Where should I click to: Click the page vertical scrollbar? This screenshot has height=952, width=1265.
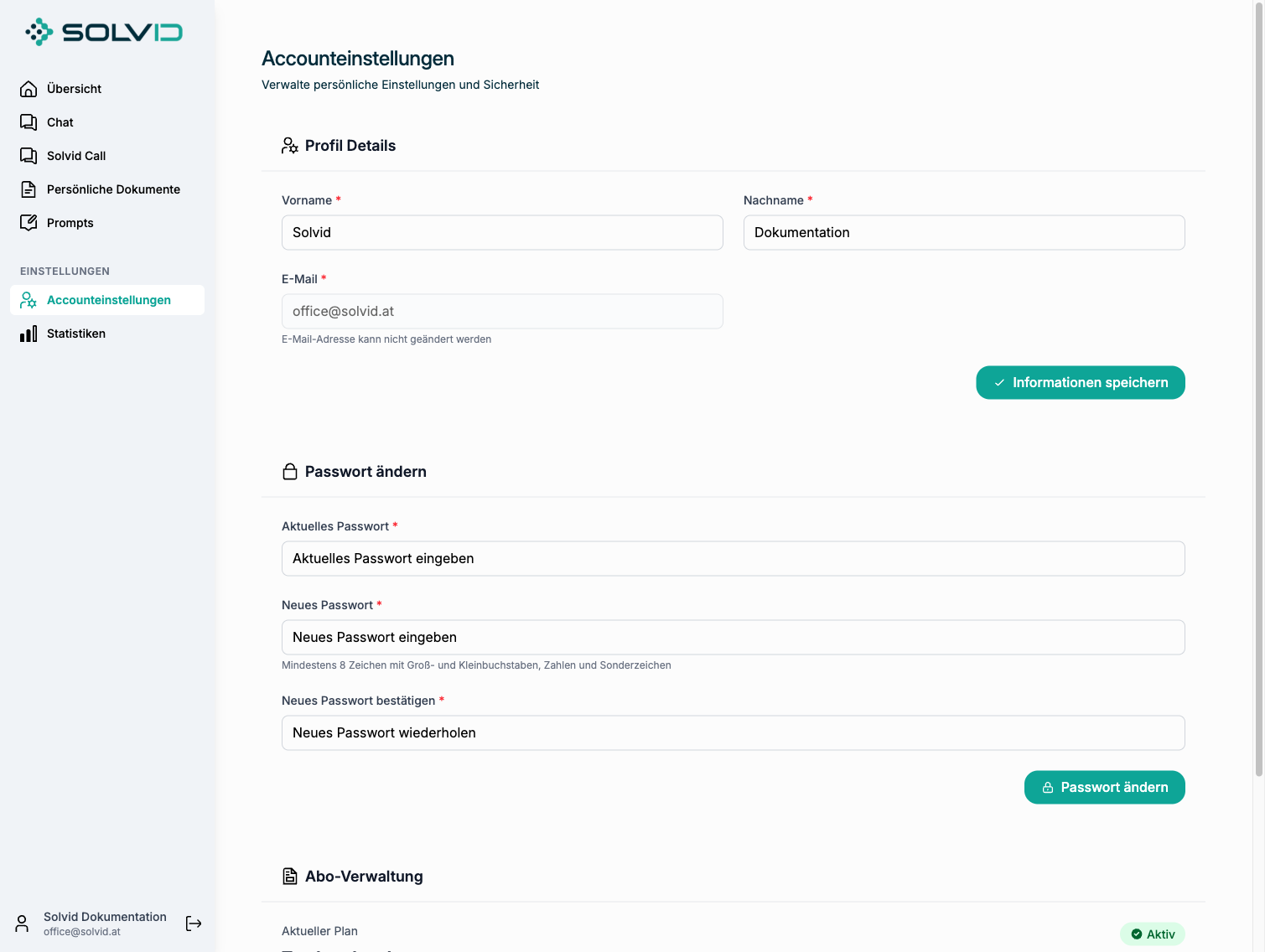click(x=1259, y=390)
